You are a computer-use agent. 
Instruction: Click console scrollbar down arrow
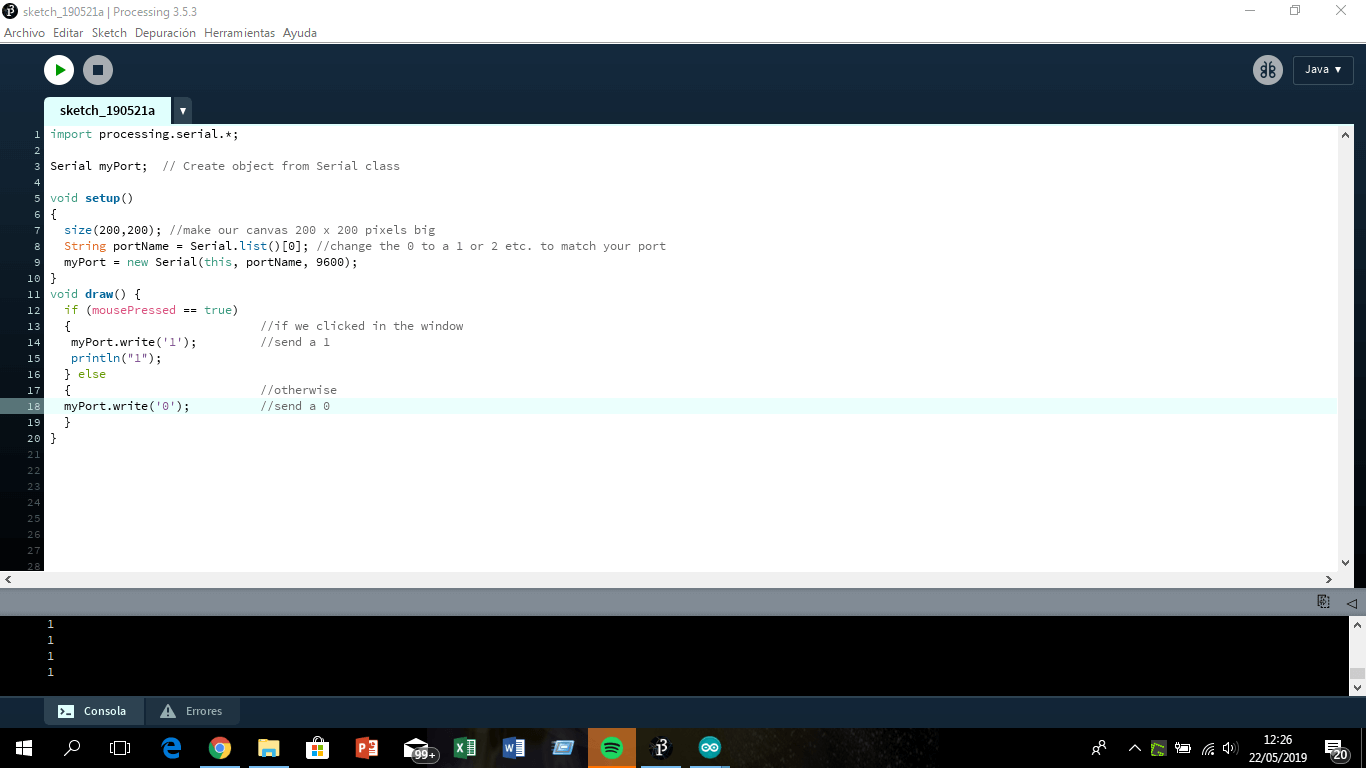(1357, 687)
